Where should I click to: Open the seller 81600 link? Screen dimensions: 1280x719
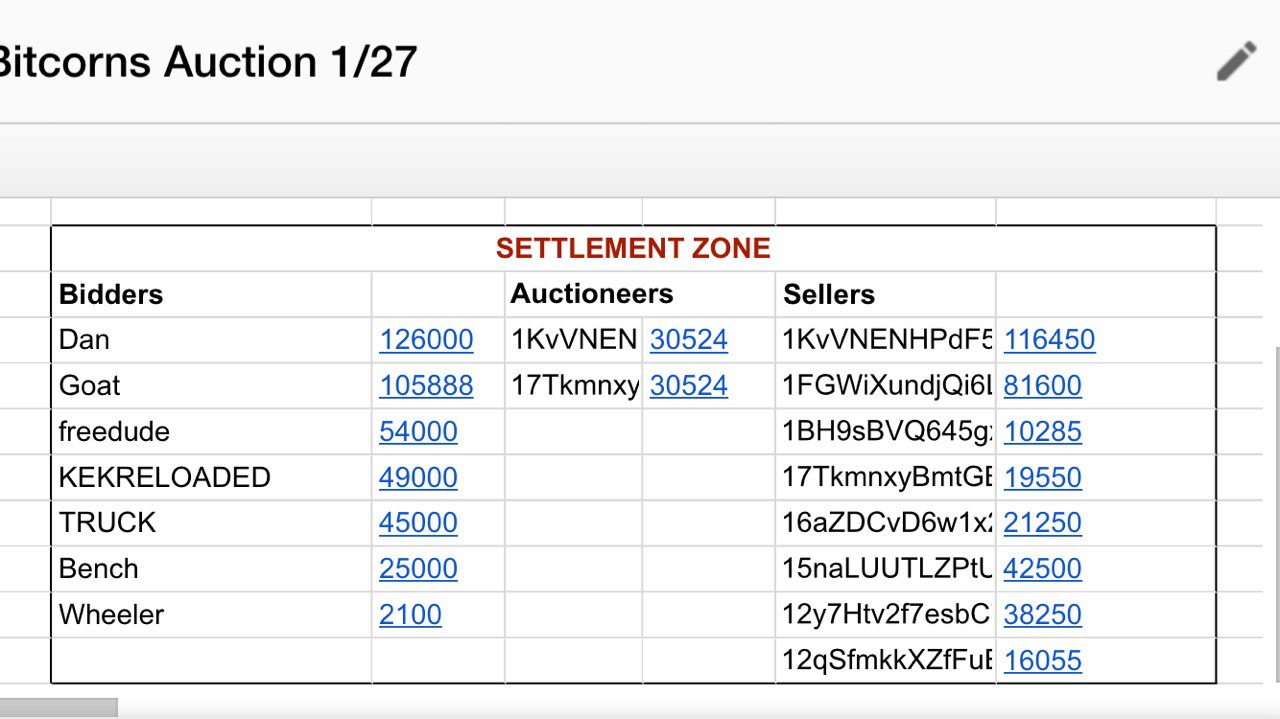(x=1042, y=386)
